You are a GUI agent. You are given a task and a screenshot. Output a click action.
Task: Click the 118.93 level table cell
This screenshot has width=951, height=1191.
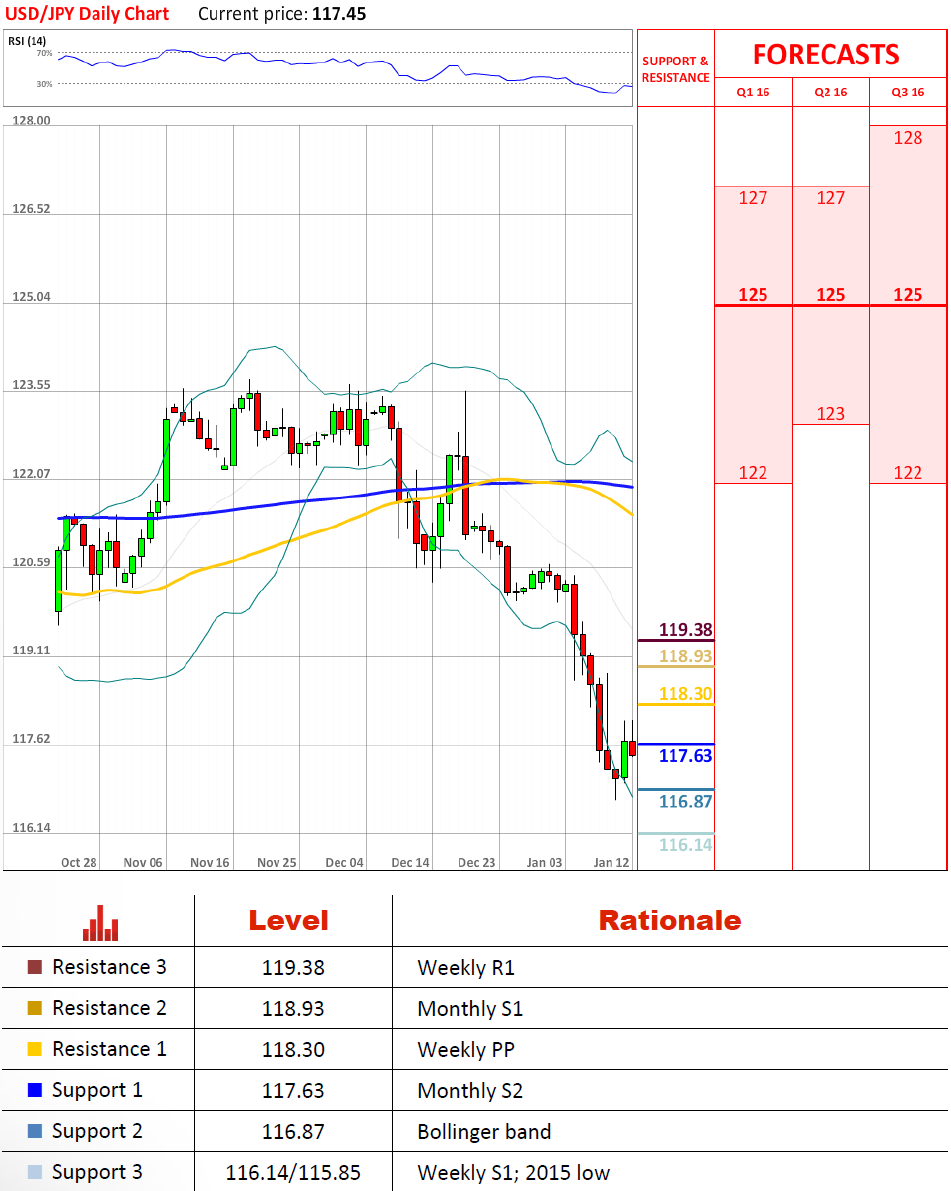pos(293,1009)
